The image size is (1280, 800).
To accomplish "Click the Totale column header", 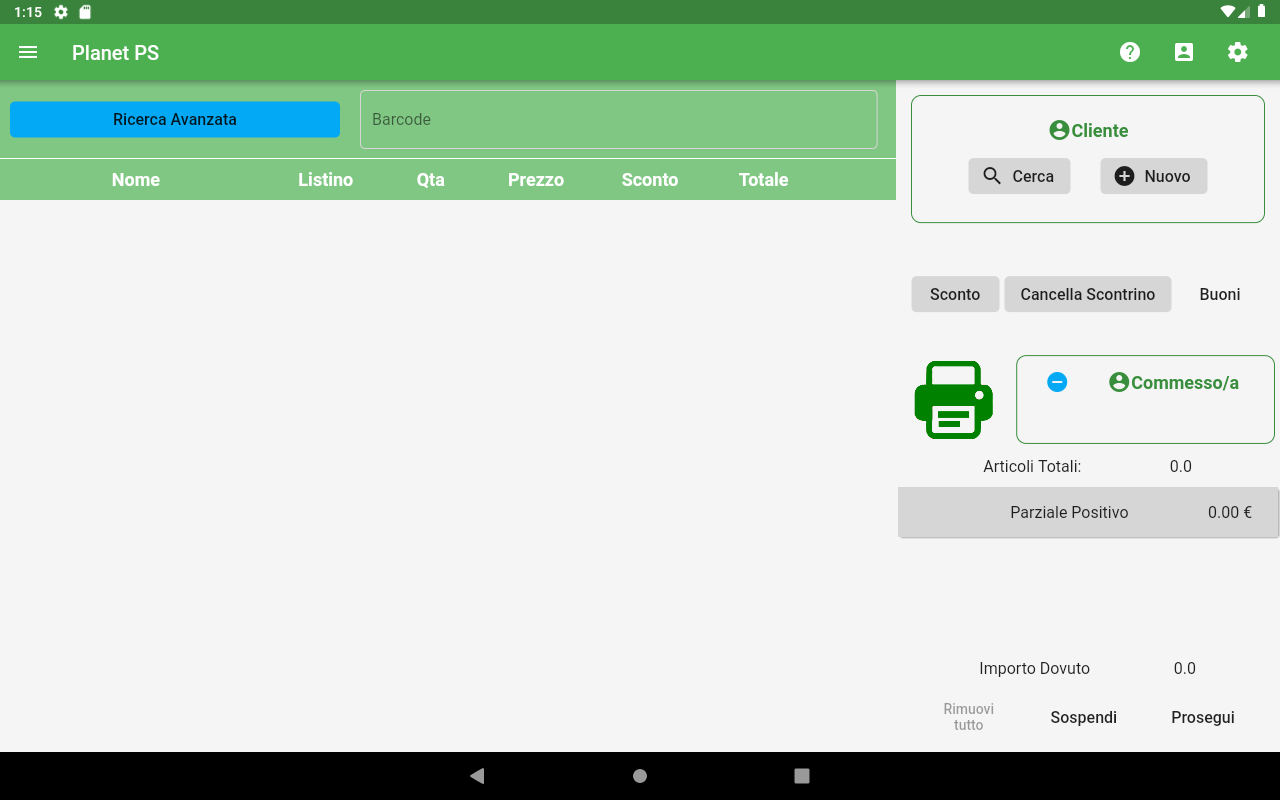I will 764,180.
